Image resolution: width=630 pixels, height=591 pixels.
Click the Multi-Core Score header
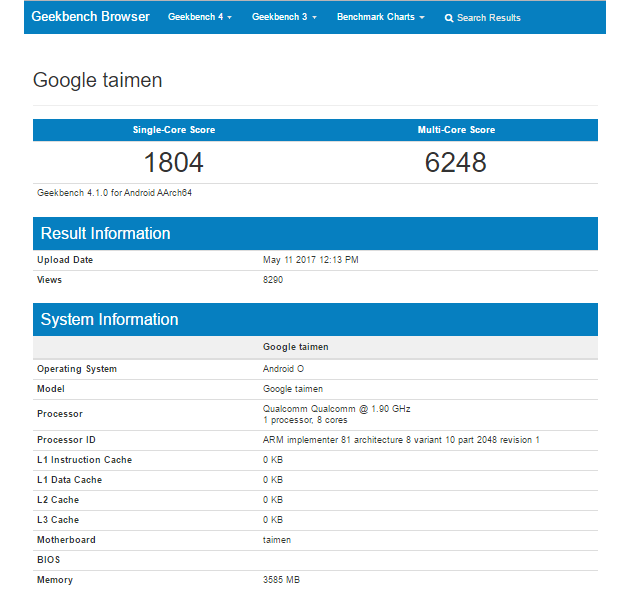click(x=456, y=130)
